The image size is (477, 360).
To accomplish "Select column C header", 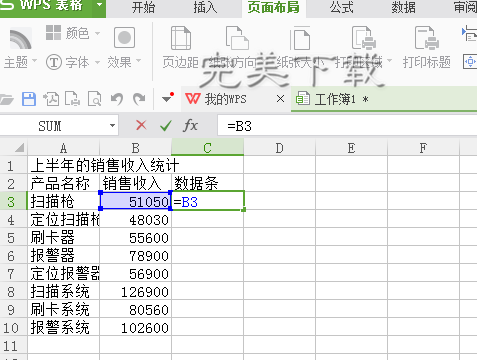I will coord(207,148).
